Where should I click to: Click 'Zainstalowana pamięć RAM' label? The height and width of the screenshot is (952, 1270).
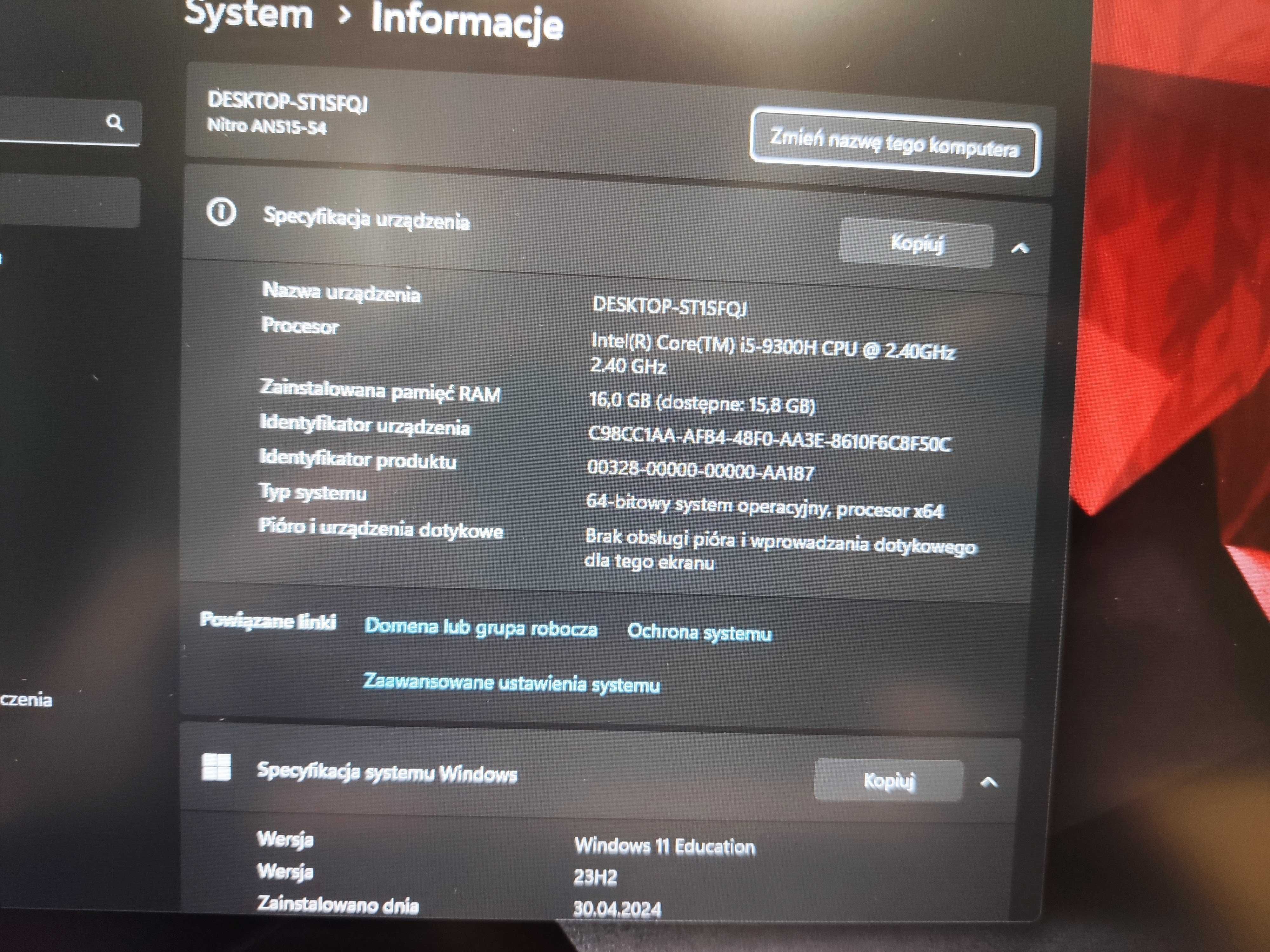[380, 391]
